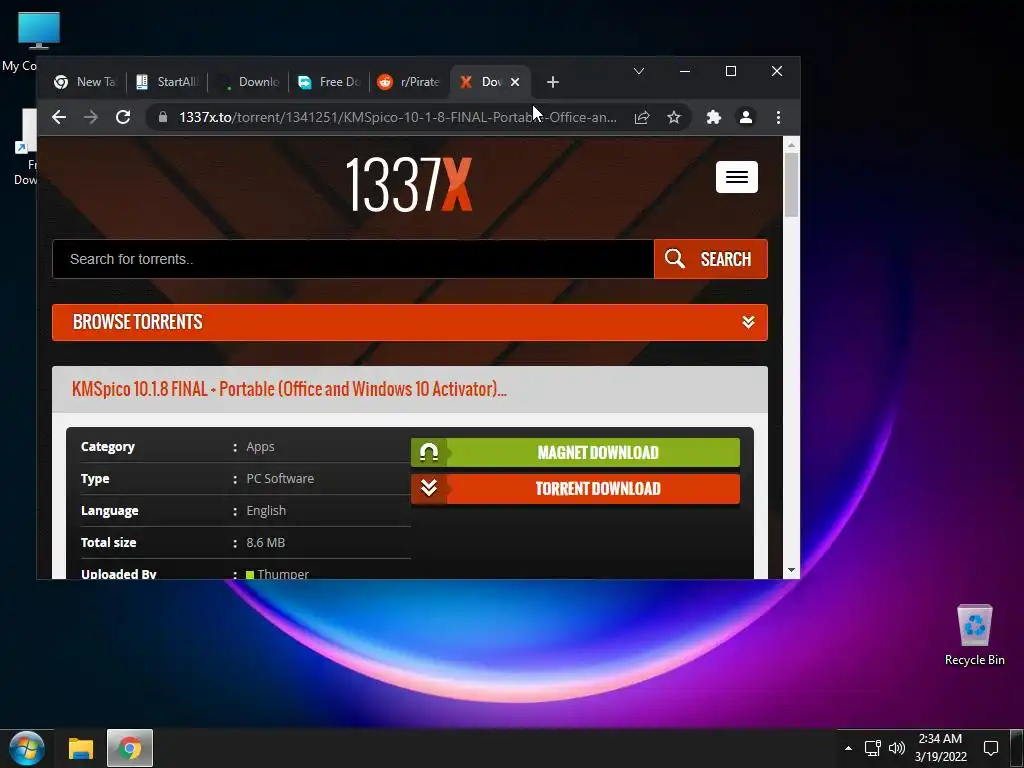Viewport: 1024px width, 768px height.
Task: Go back with the browser back arrow
Action: pos(59,118)
